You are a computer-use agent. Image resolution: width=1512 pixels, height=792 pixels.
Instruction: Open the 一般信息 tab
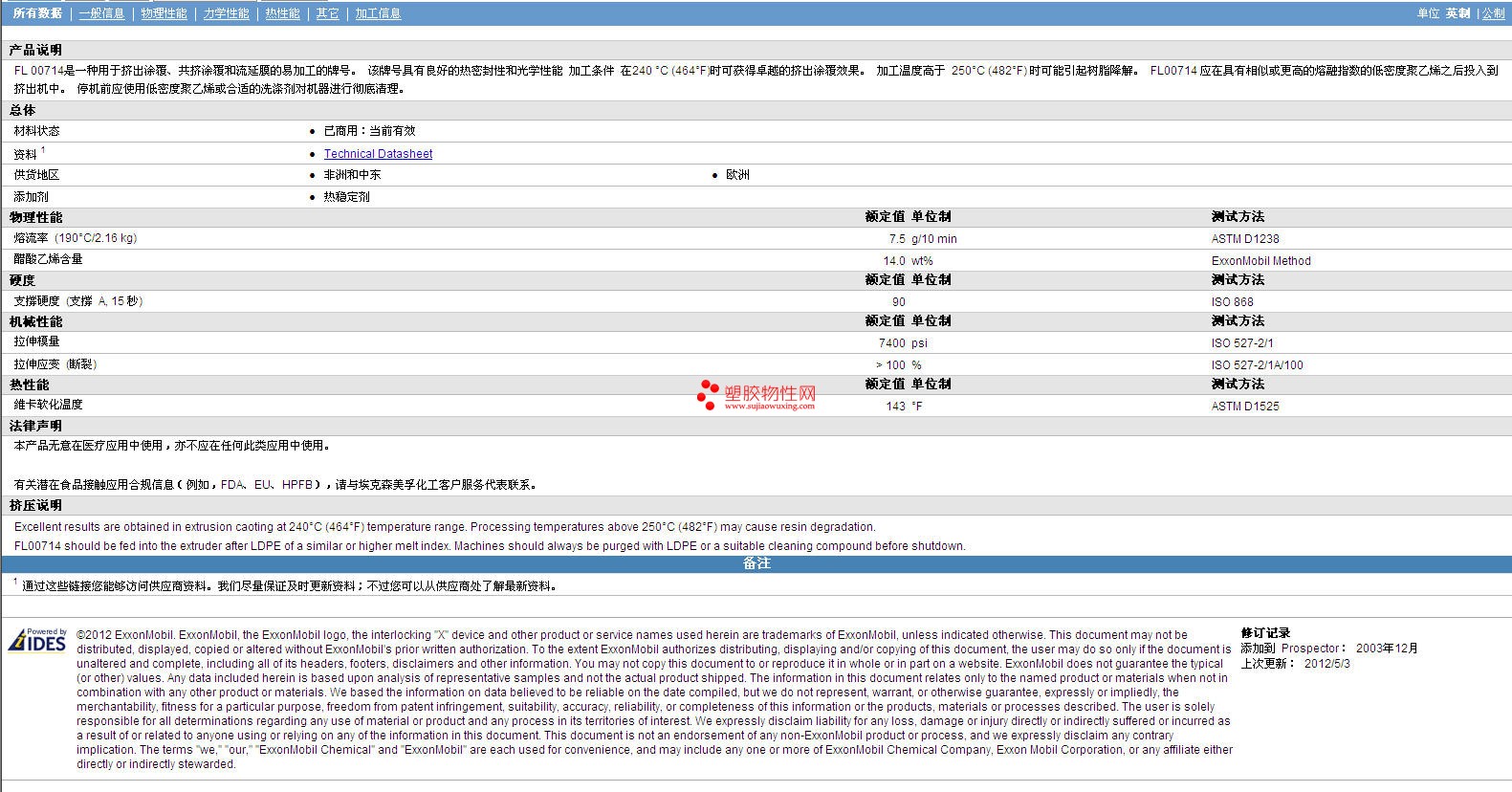coord(101,13)
